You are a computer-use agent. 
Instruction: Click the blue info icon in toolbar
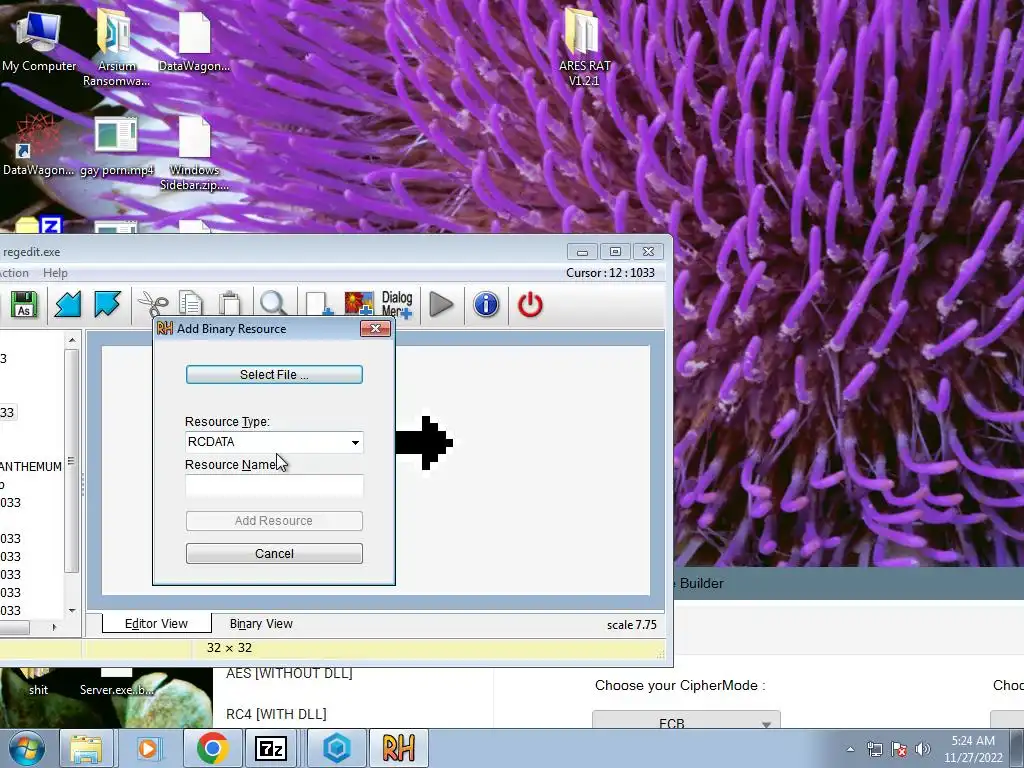(x=486, y=305)
